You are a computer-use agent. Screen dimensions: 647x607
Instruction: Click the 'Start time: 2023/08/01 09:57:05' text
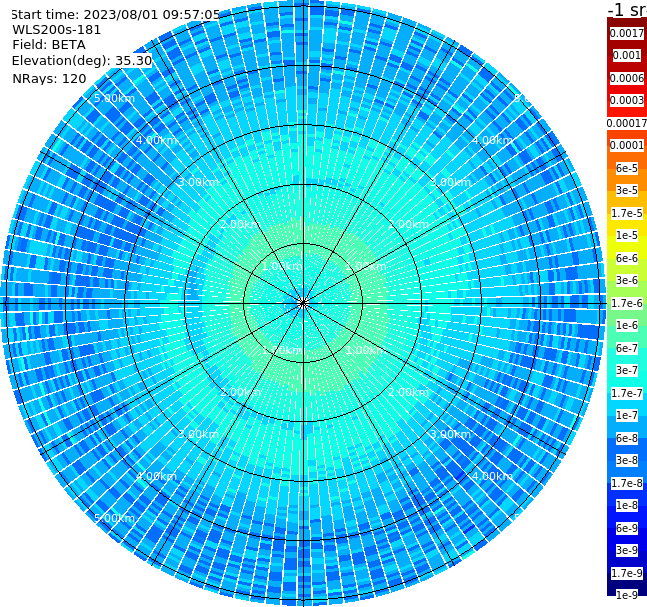[x=116, y=14]
